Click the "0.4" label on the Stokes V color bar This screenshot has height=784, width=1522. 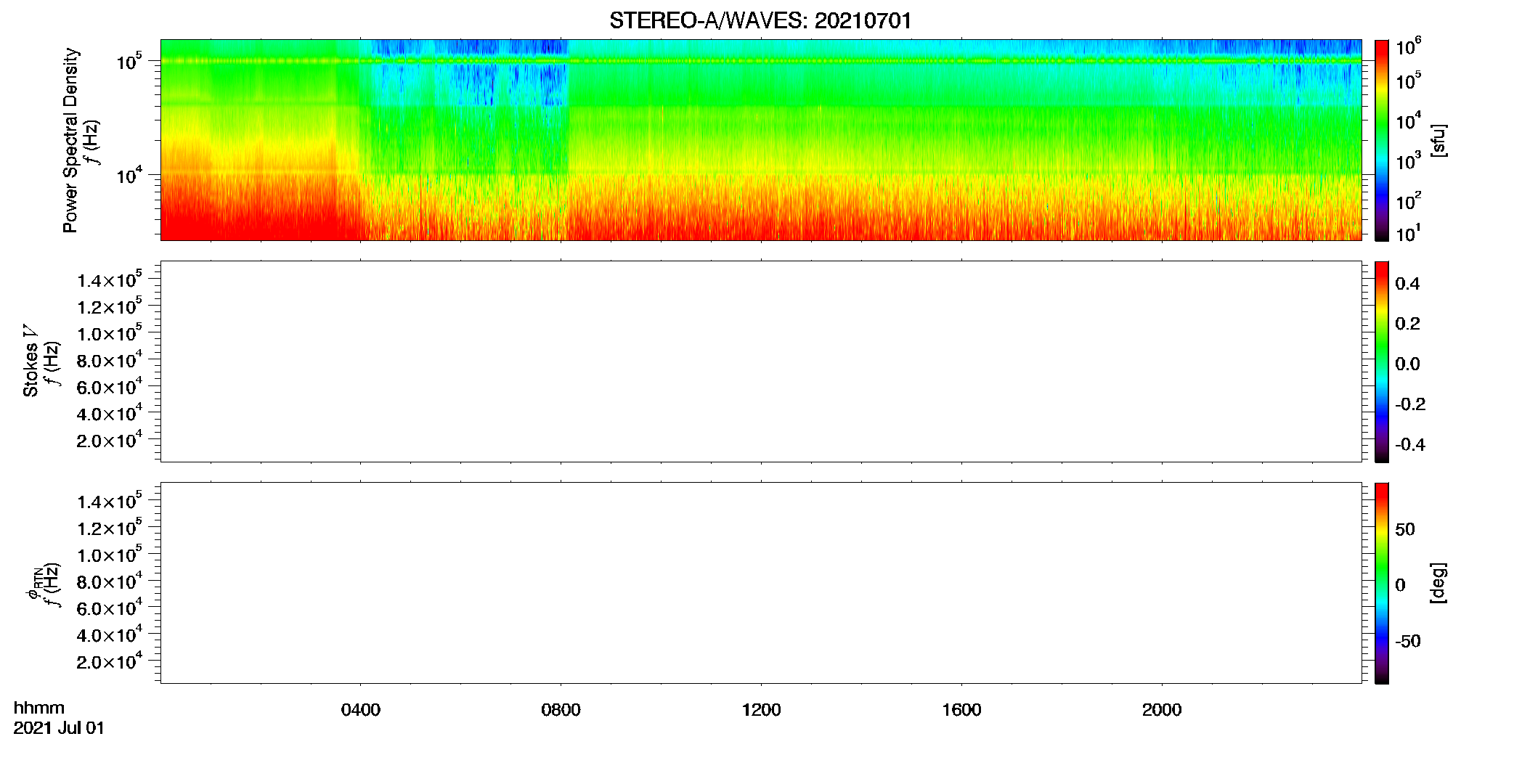[1407, 284]
